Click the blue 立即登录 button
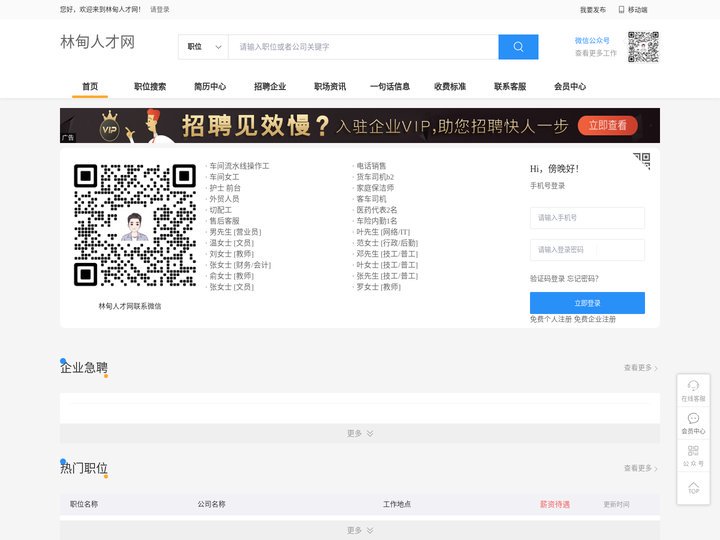The image size is (720, 540). (x=587, y=303)
